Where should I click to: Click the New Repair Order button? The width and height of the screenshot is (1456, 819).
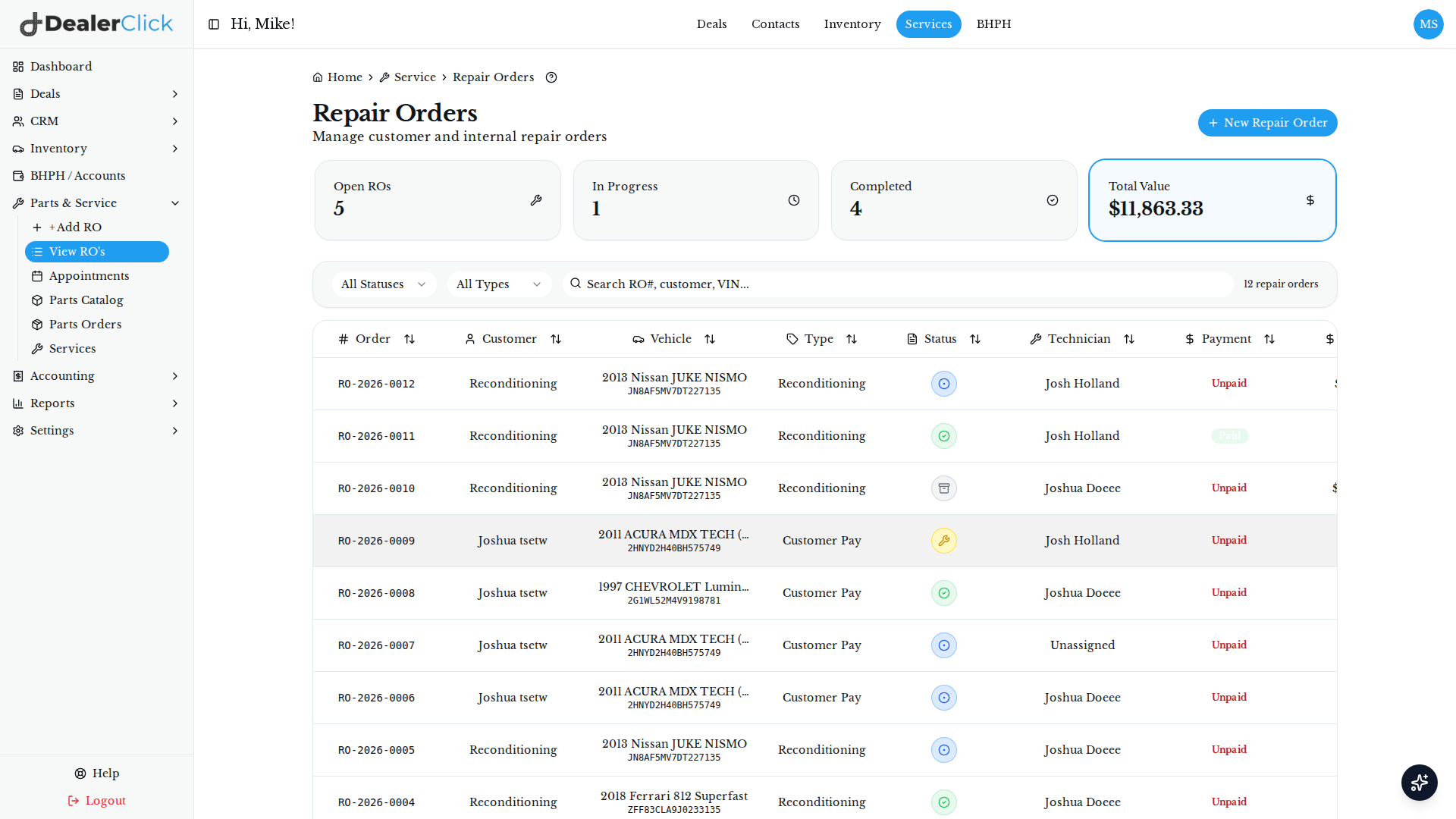tap(1267, 123)
